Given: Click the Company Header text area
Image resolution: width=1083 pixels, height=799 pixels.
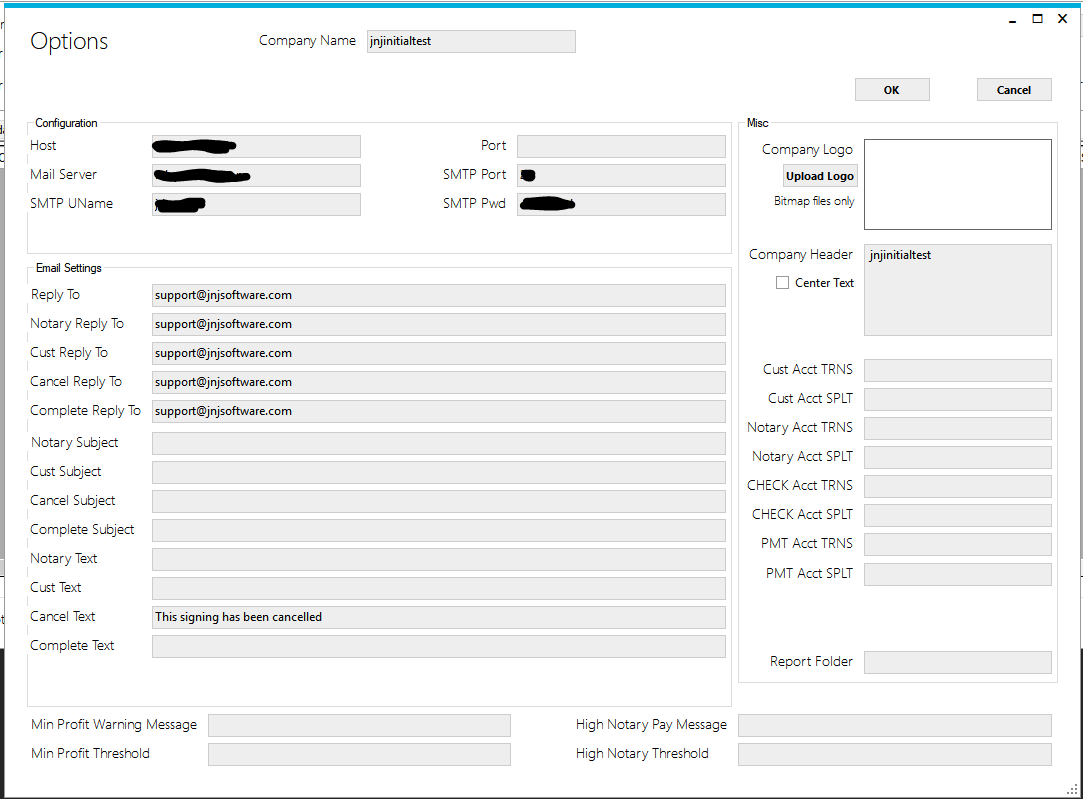Looking at the screenshot, I should point(957,290).
